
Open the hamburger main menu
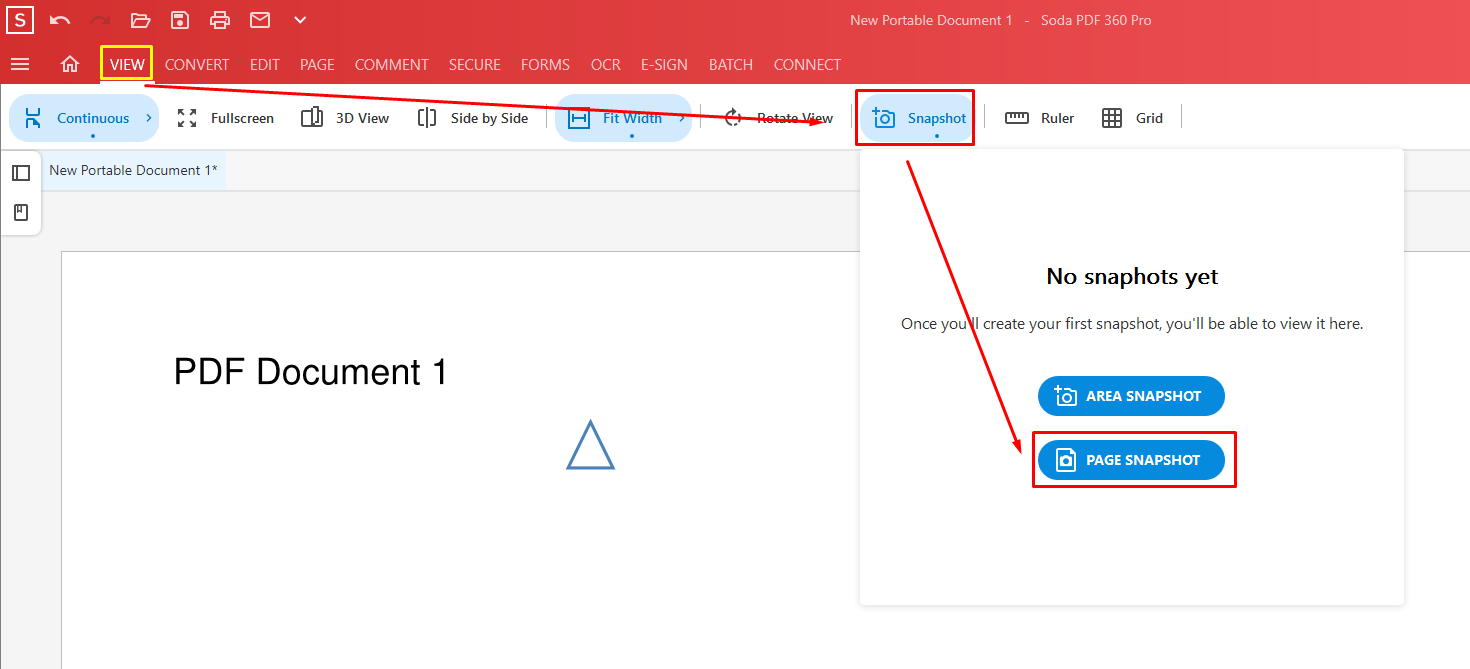tap(20, 64)
